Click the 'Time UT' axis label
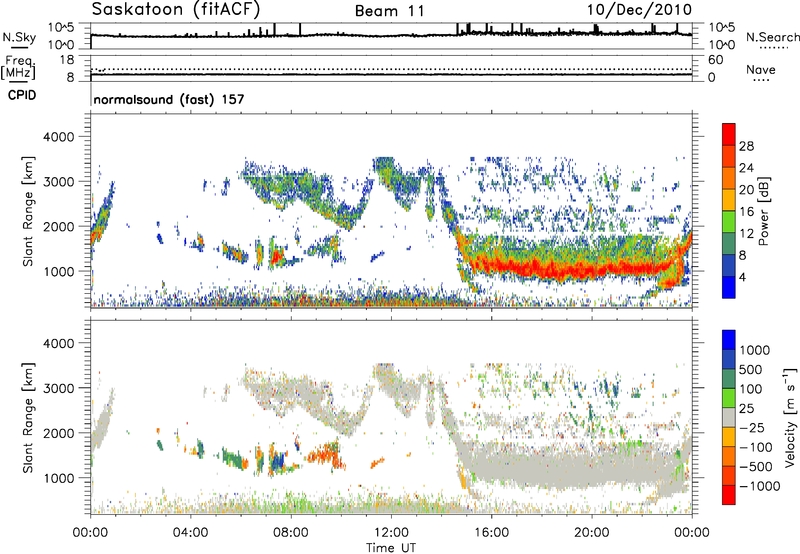The image size is (800, 554). (391, 547)
